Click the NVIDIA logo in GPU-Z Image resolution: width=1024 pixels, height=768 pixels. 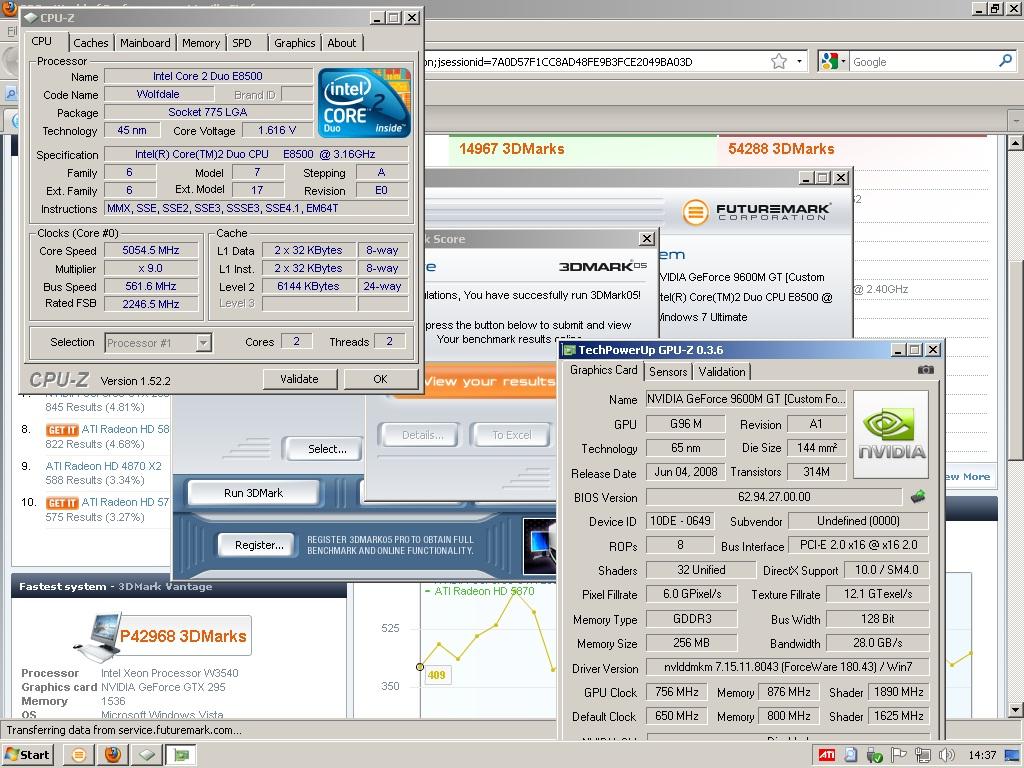point(891,434)
